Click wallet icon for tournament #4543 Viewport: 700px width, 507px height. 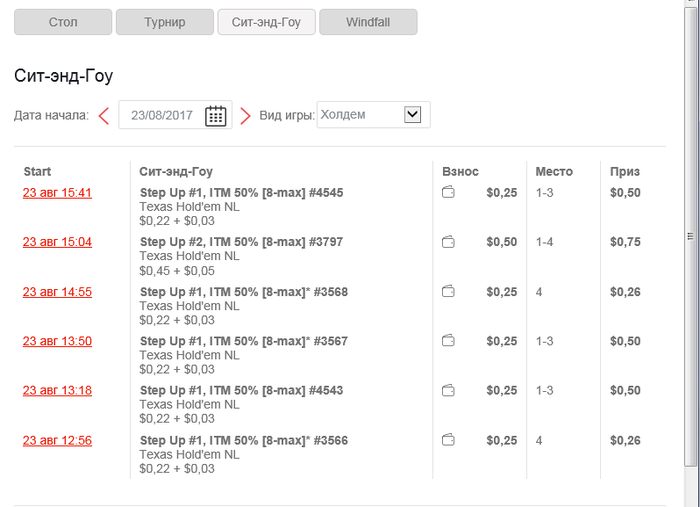click(449, 390)
